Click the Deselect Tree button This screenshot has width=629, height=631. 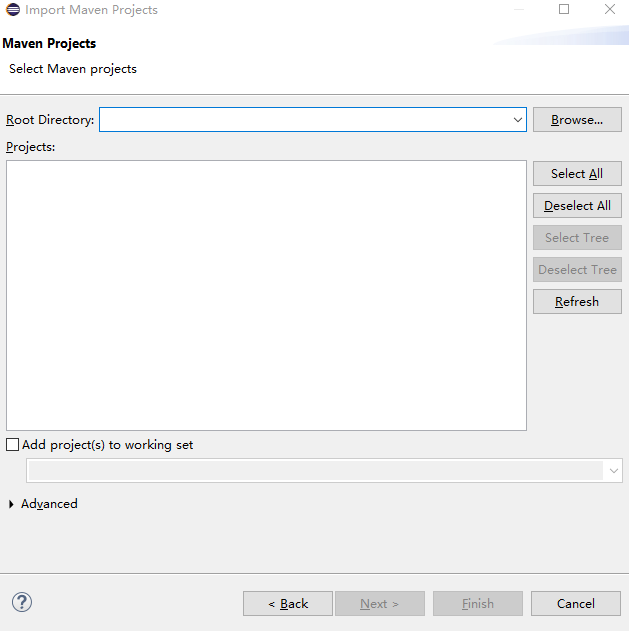click(577, 270)
